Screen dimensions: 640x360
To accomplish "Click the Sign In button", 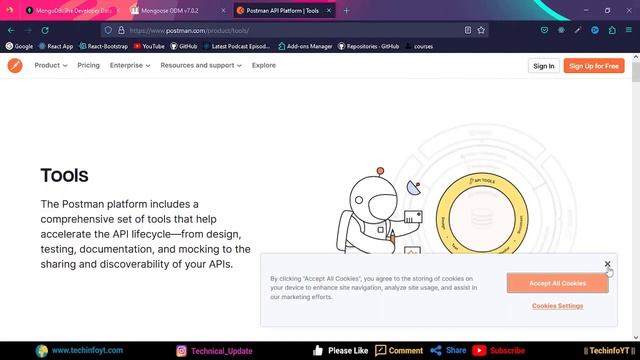I will (544, 66).
